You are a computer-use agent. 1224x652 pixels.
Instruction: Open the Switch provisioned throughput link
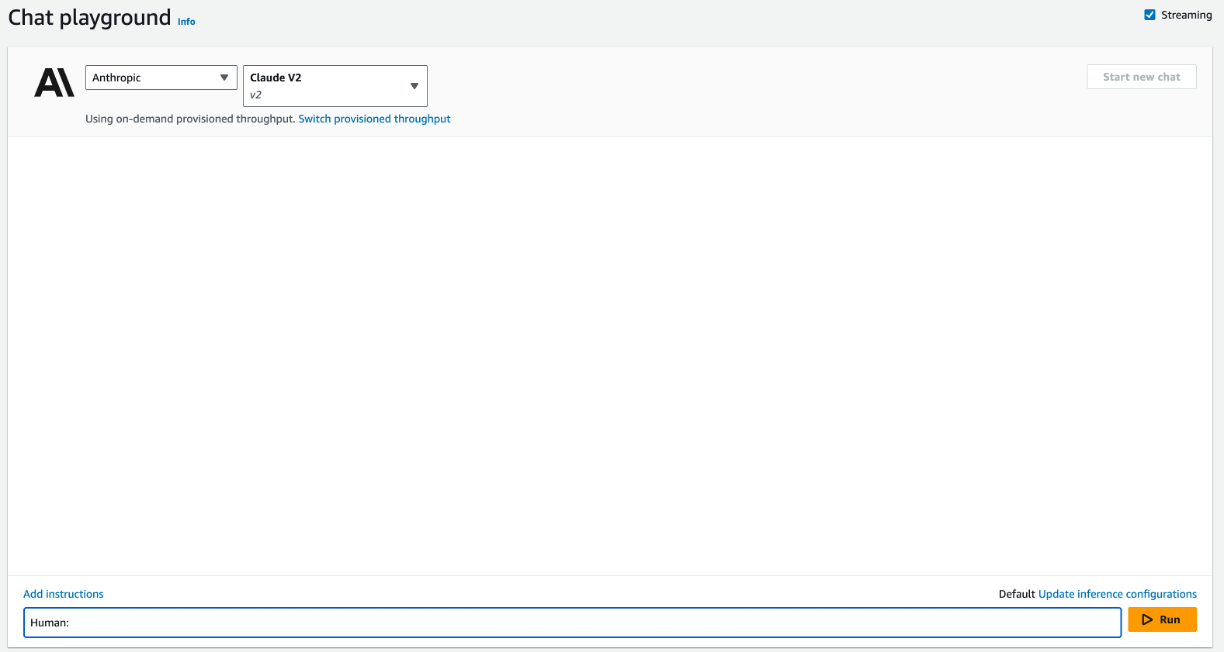[x=374, y=119]
